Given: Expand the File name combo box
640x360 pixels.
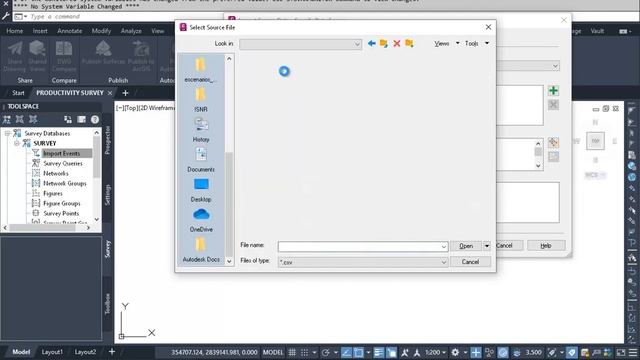Looking at the screenshot, I should [444, 247].
